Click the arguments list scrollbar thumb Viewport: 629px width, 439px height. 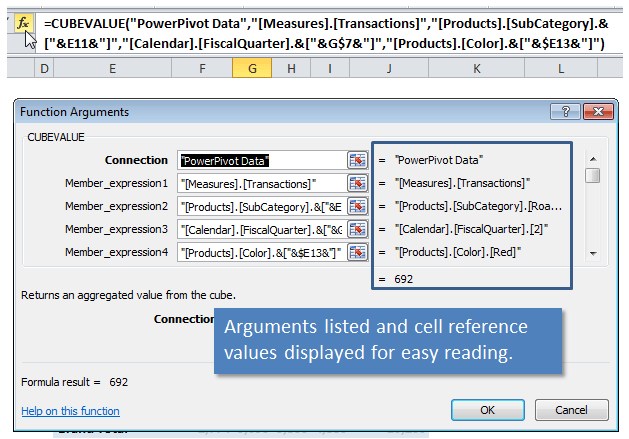pos(593,176)
